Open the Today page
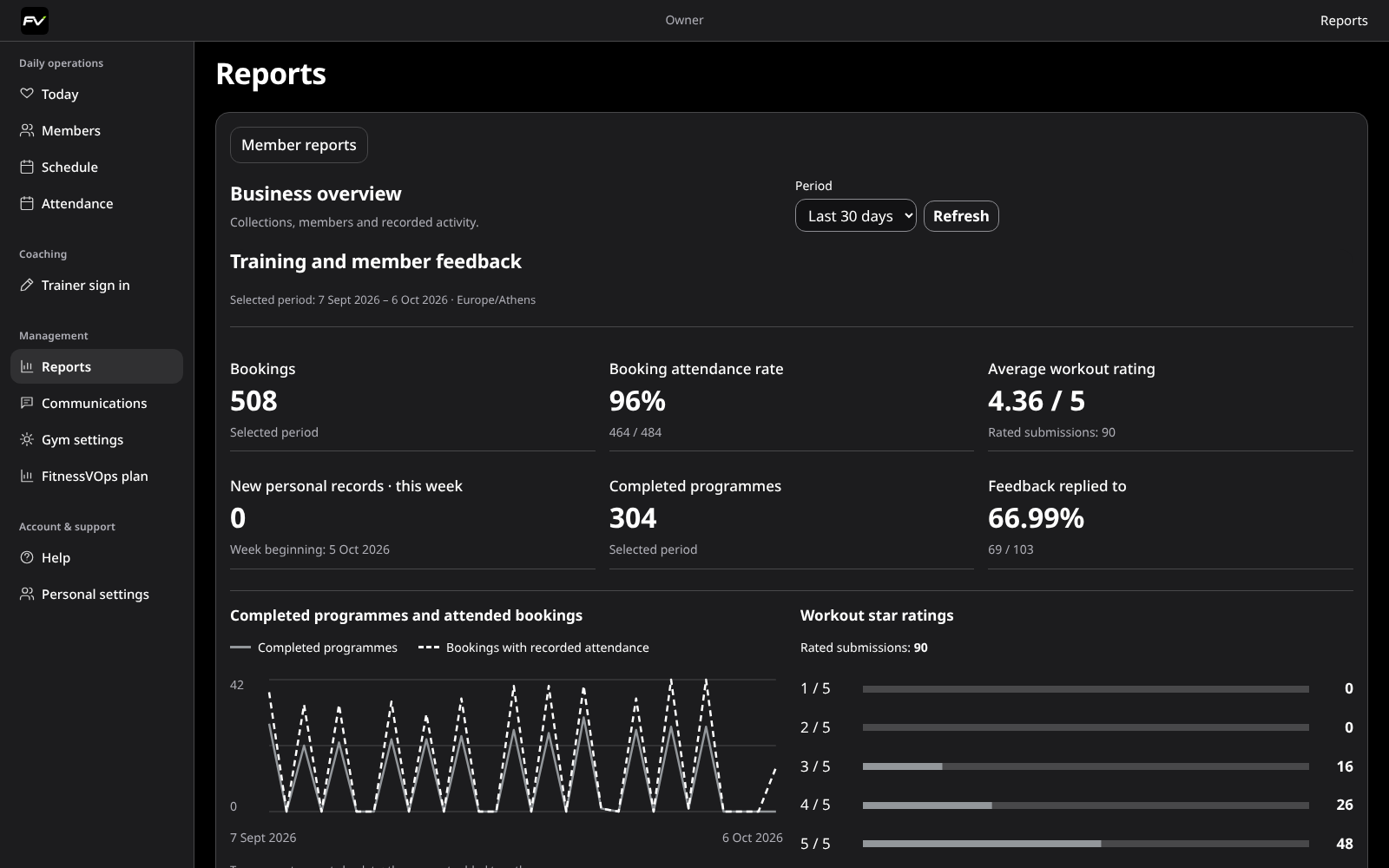 click(x=96, y=94)
